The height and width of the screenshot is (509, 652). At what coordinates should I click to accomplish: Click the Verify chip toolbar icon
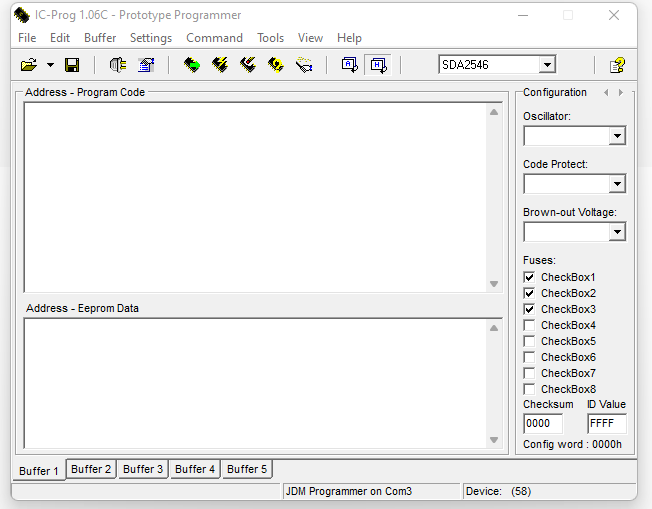pos(276,65)
